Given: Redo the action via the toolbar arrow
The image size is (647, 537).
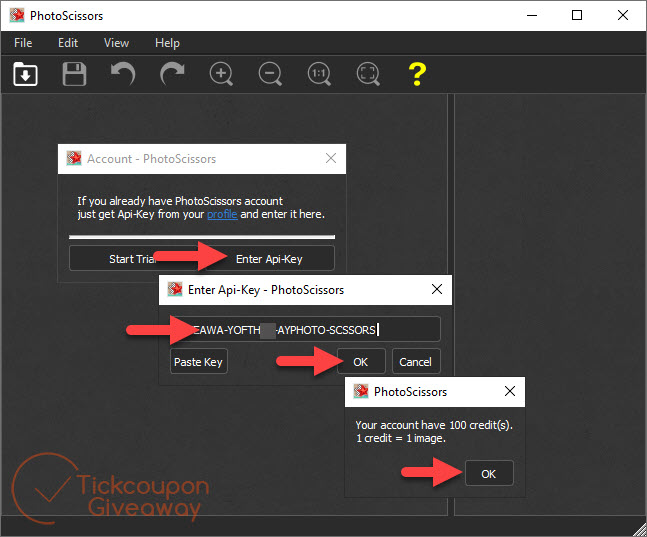Looking at the screenshot, I should point(172,74).
